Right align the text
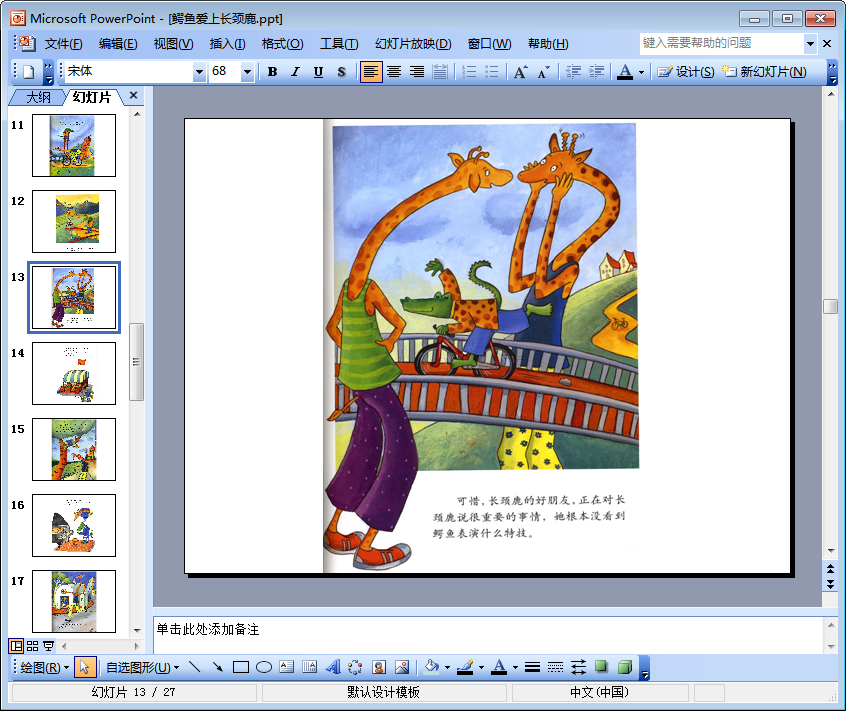The image size is (846, 711). coord(417,72)
